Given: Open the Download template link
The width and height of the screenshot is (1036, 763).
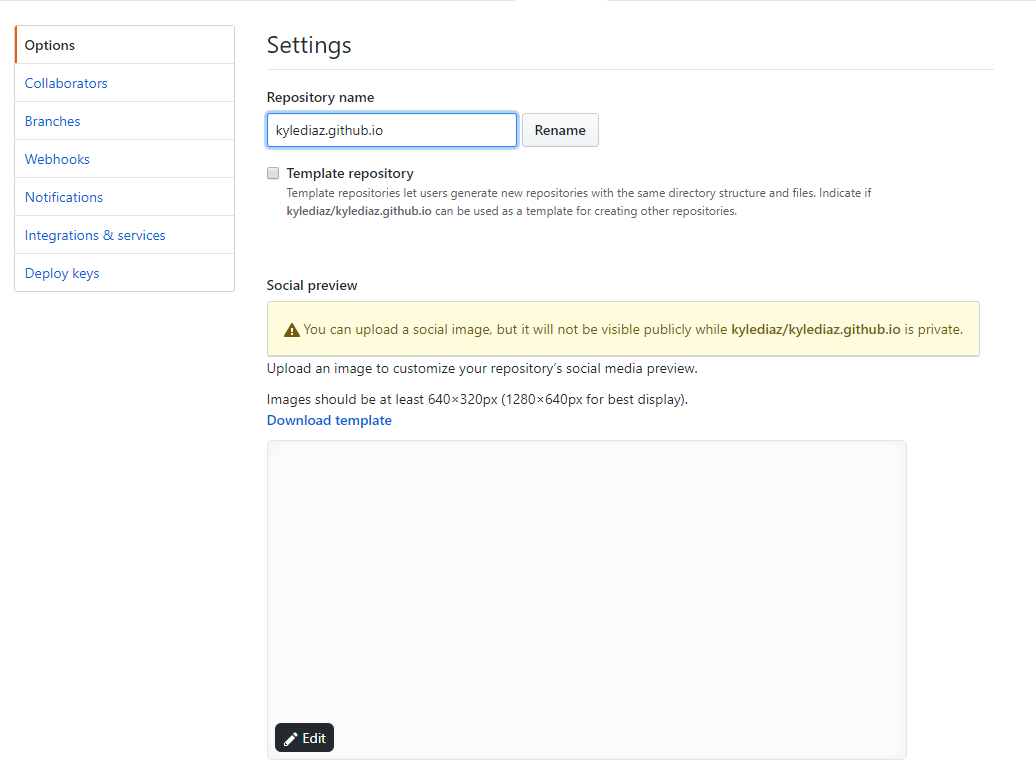Looking at the screenshot, I should 329,420.
